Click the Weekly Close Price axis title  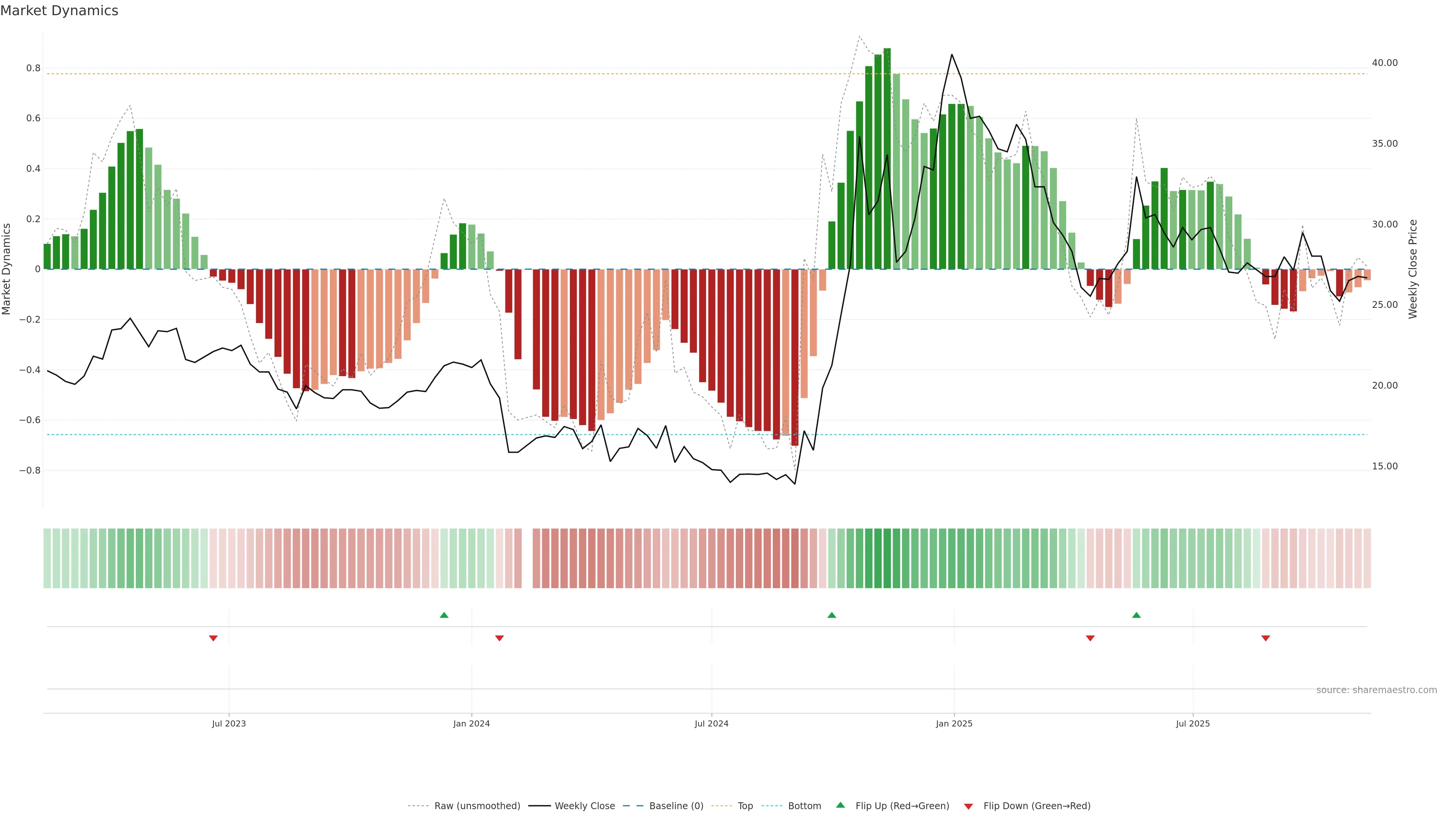pos(1412,269)
